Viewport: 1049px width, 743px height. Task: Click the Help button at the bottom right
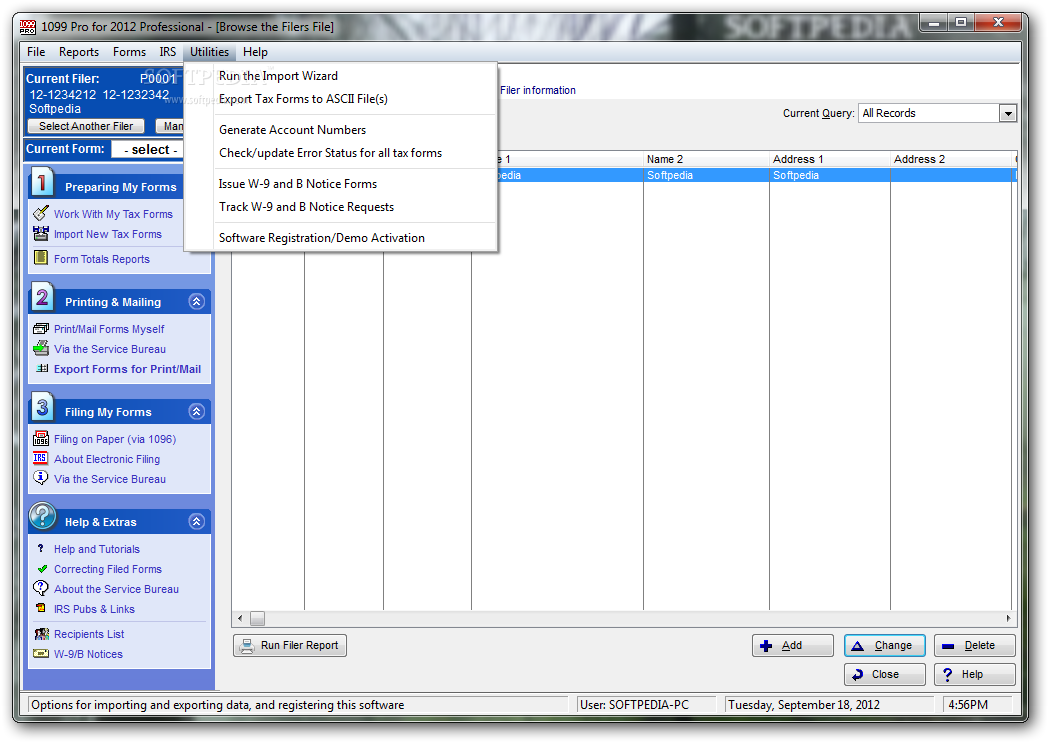[x=975, y=674]
